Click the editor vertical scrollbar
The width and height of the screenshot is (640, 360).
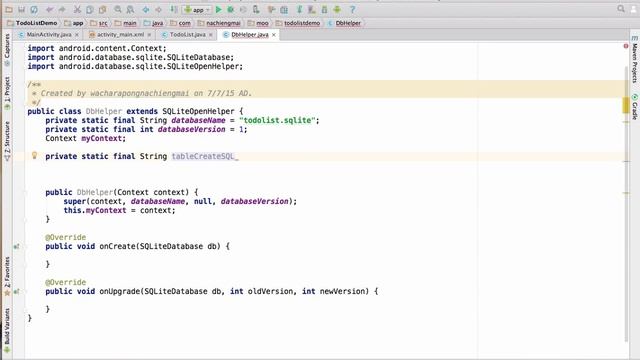tap(626, 204)
